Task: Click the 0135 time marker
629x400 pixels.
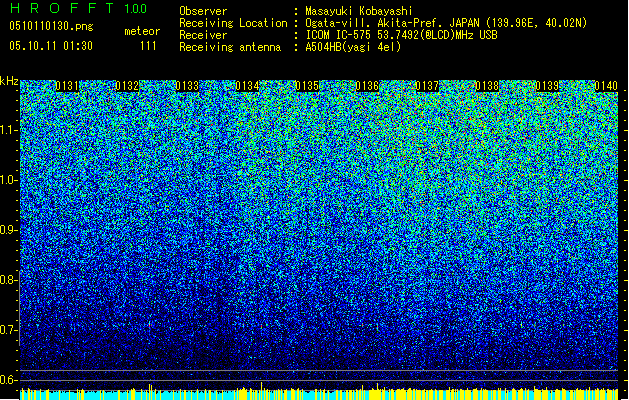Action: point(307,86)
